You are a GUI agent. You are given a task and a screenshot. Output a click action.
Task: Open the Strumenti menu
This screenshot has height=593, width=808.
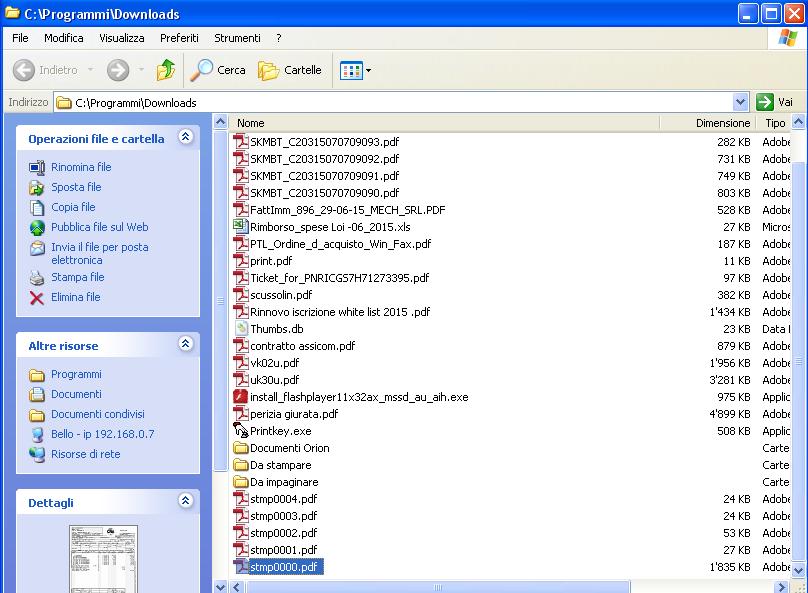(x=237, y=38)
